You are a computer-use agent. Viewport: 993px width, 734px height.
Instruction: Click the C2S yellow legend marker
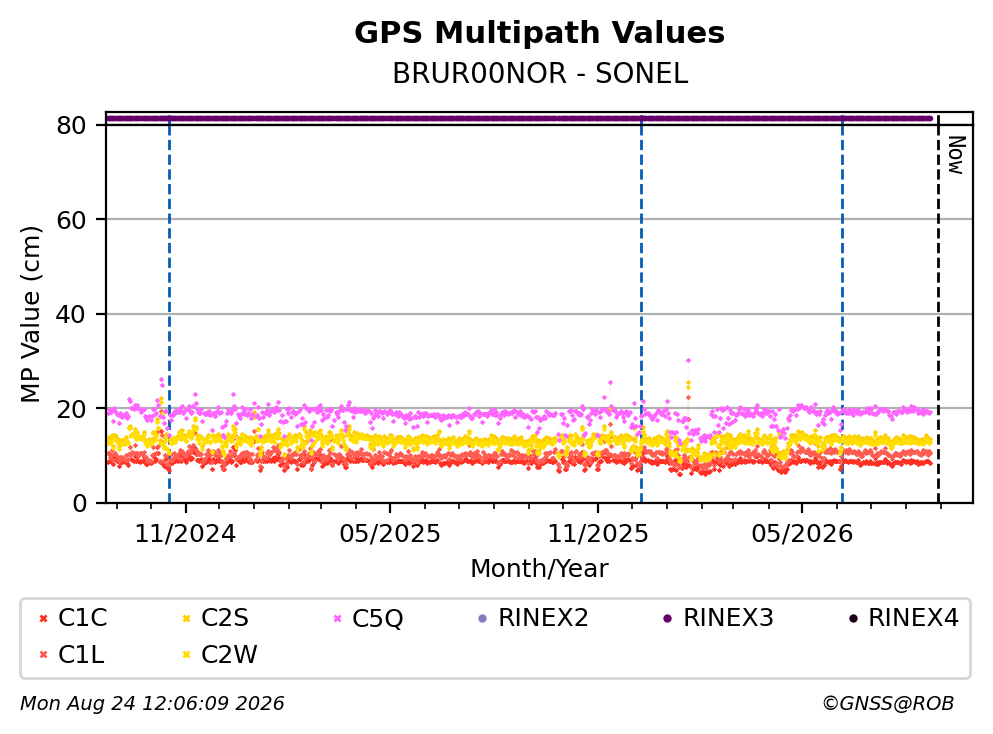[x=186, y=619]
